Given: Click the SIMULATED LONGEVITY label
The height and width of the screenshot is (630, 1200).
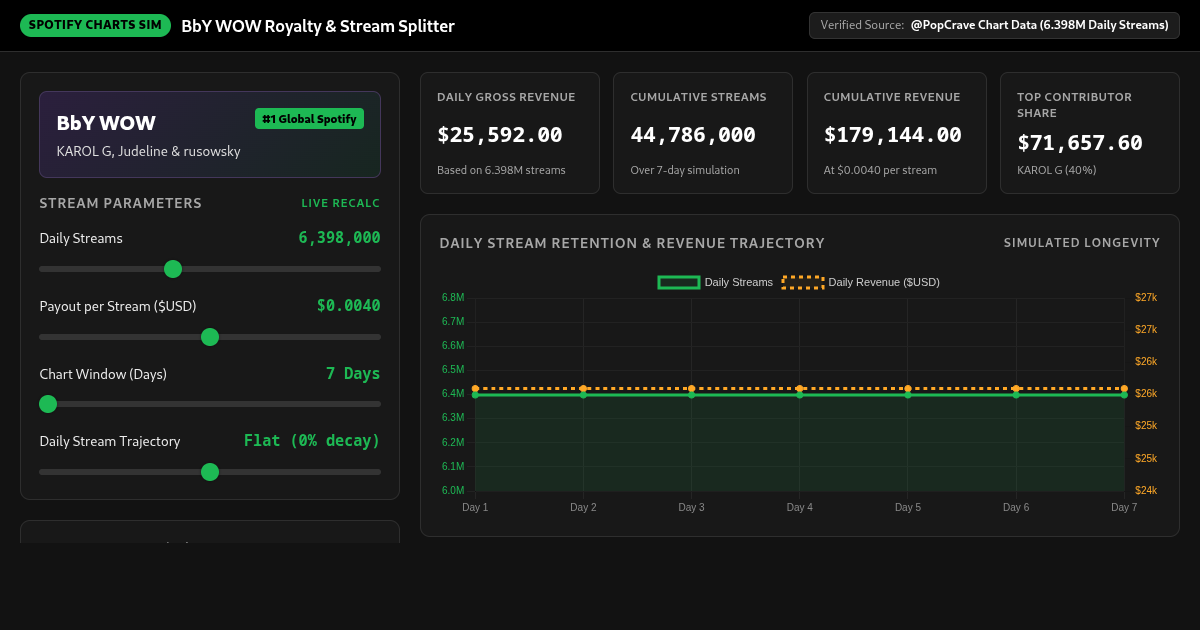Looking at the screenshot, I should [x=1082, y=243].
